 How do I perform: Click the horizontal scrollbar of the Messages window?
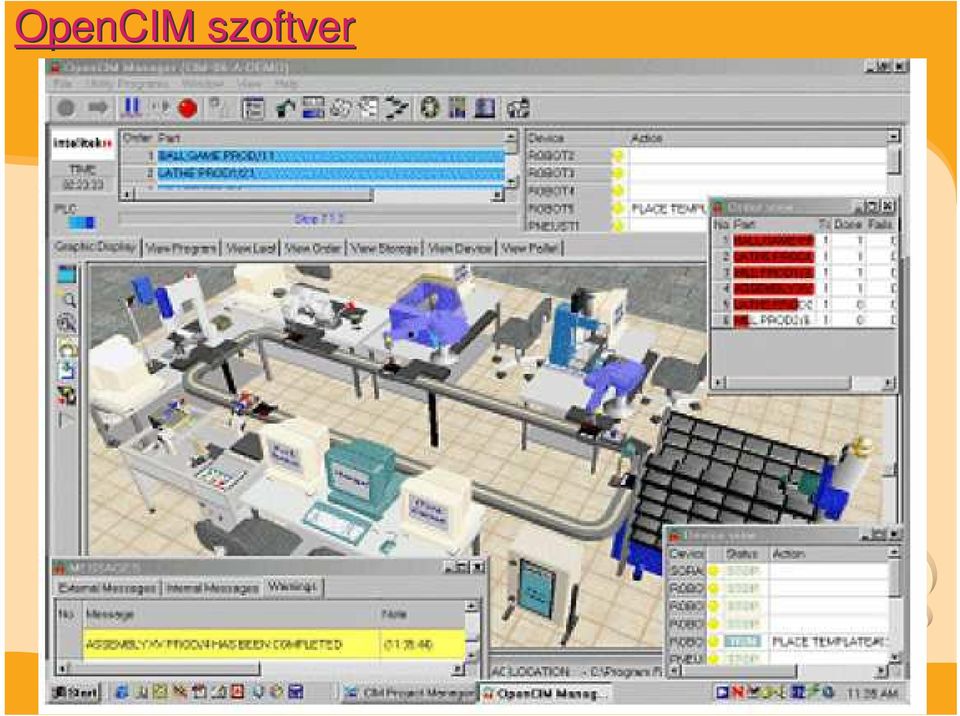click(260, 668)
